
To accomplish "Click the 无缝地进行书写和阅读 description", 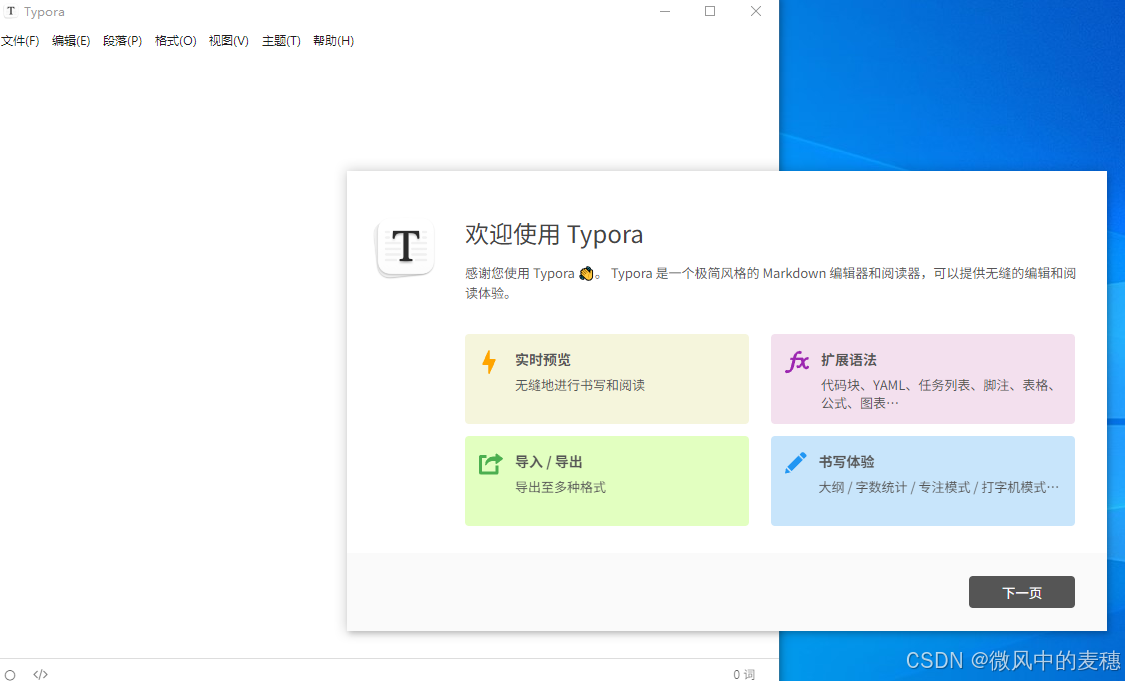I will 580,385.
